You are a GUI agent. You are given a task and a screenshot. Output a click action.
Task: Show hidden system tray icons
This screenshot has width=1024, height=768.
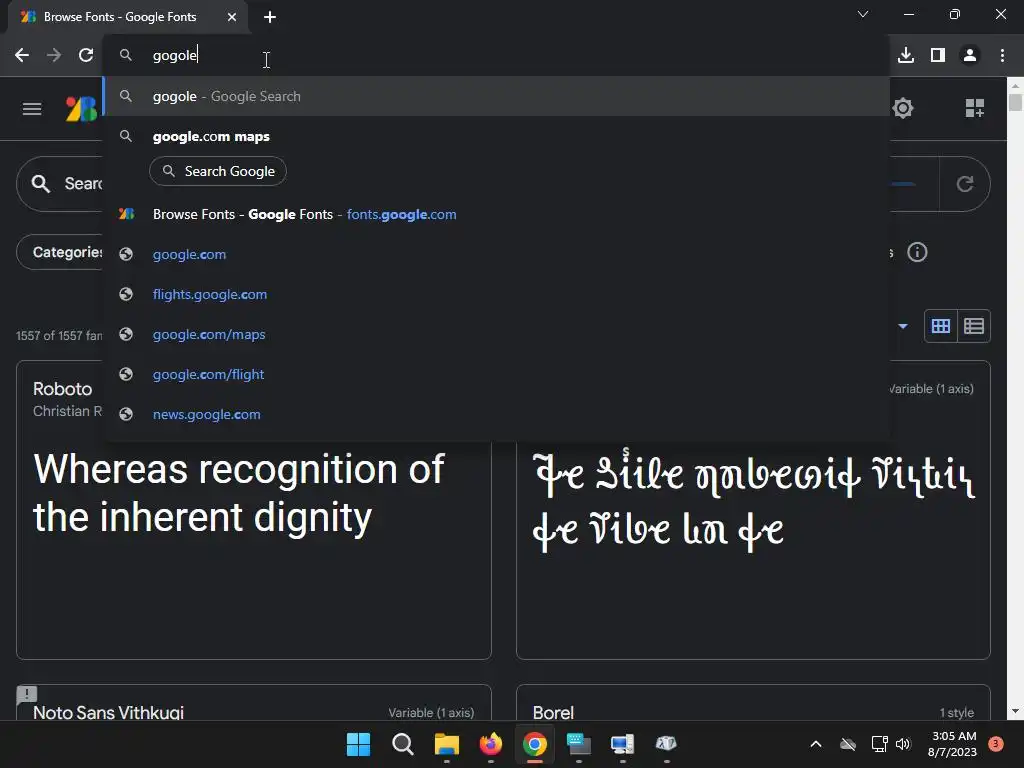point(816,744)
